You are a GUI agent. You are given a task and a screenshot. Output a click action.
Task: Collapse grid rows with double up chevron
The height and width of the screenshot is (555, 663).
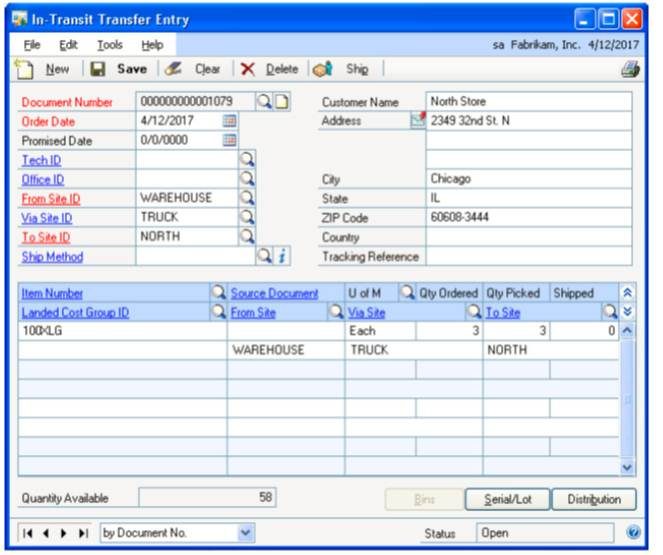pos(627,292)
